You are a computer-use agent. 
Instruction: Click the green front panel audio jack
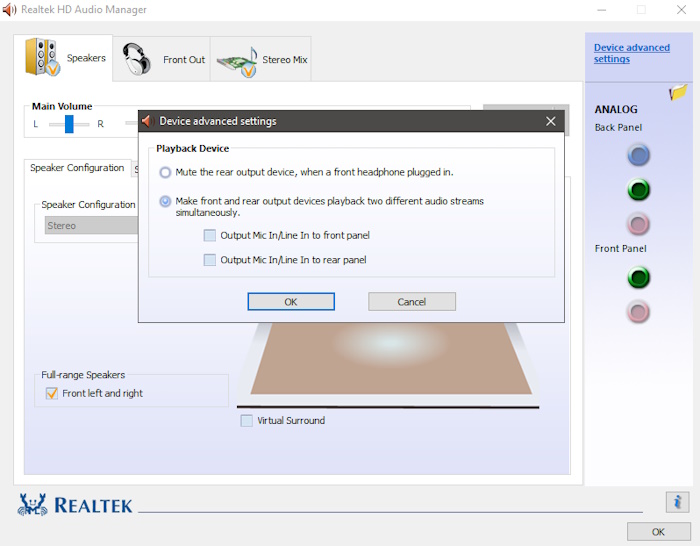pos(638,277)
